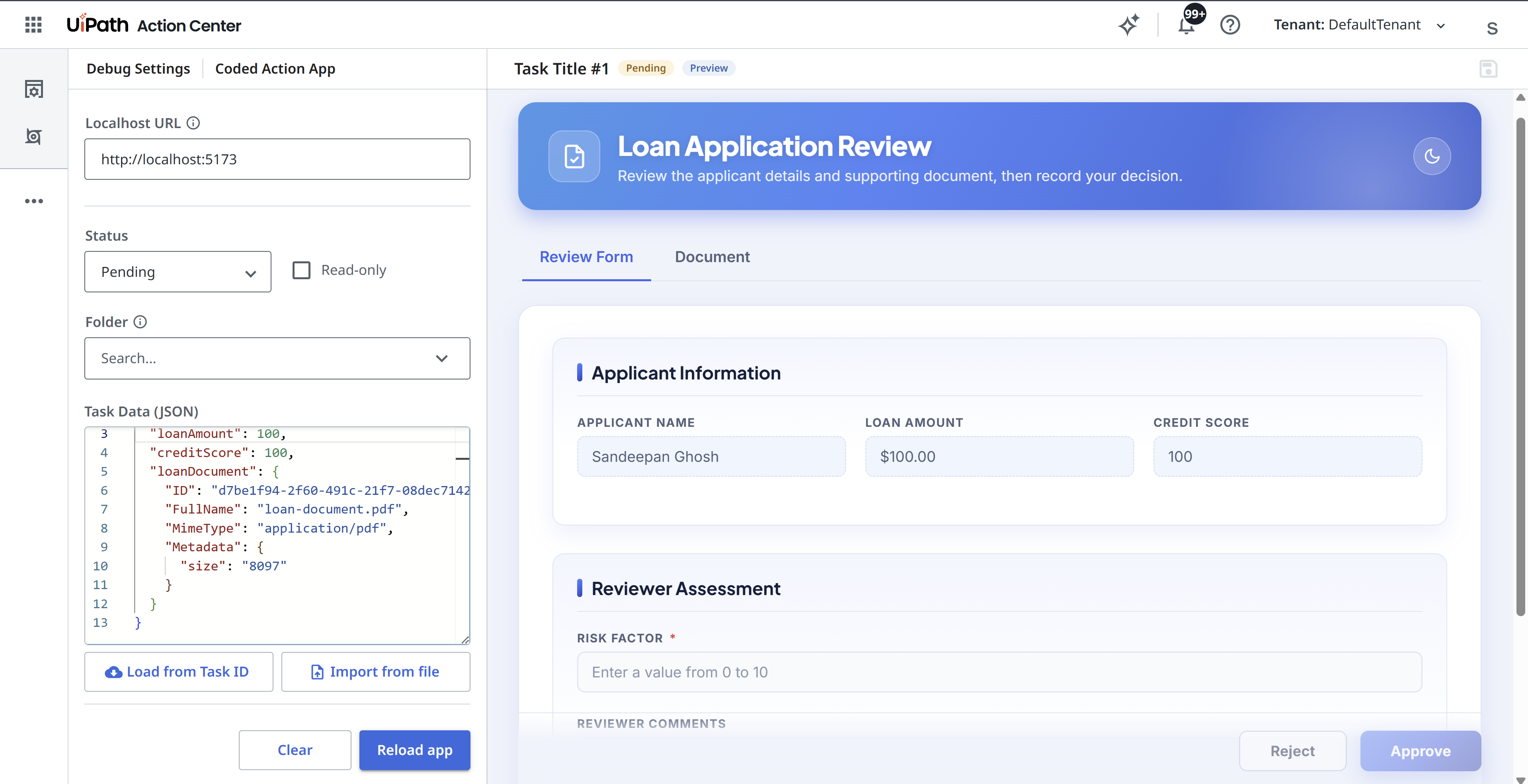Open the user avatar S
1528x784 pixels.
[x=1492, y=28]
